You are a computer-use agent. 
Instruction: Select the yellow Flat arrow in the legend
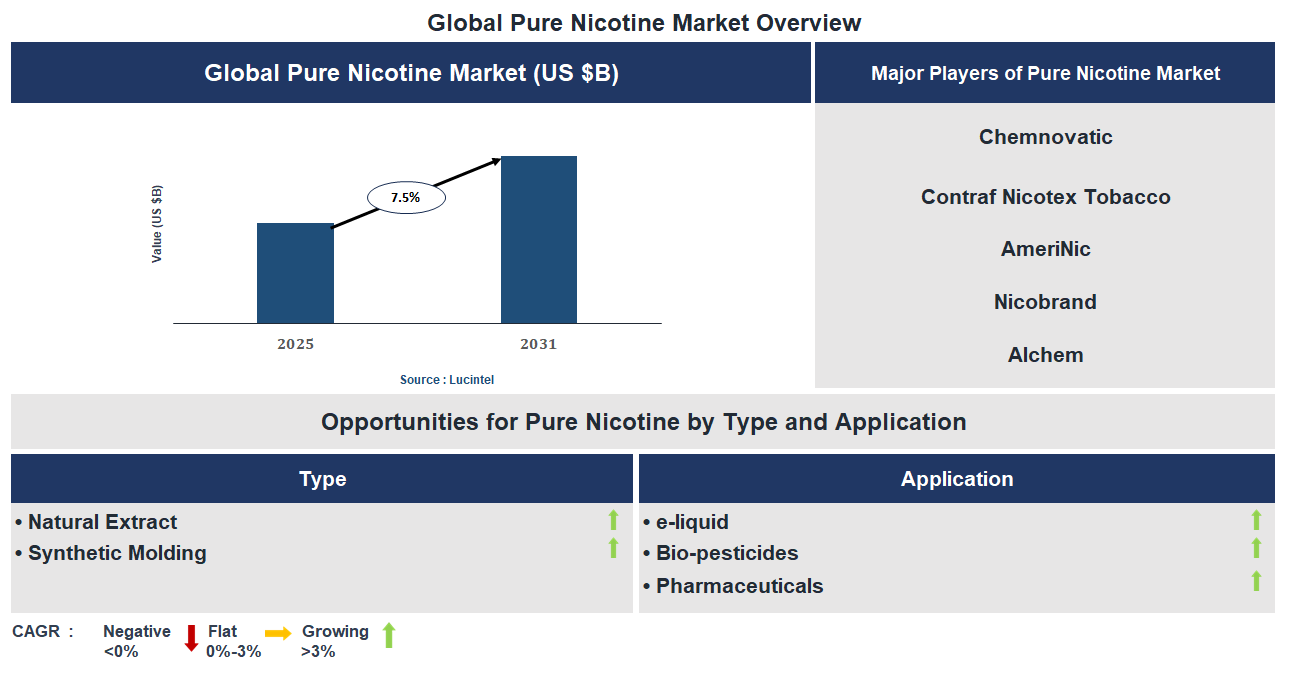click(278, 633)
